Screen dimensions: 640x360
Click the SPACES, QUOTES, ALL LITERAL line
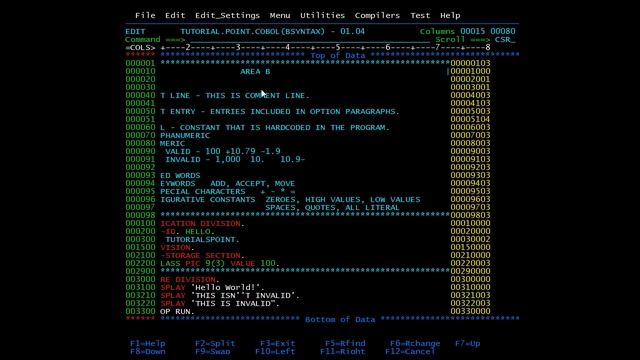[x=332, y=208]
